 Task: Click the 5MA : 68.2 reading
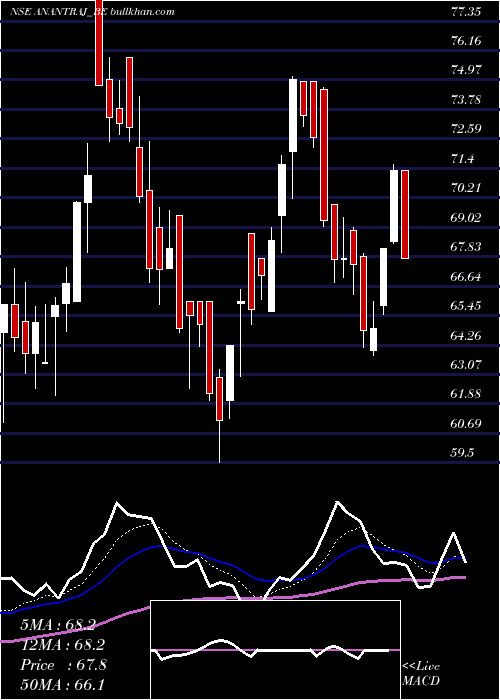click(x=58, y=625)
